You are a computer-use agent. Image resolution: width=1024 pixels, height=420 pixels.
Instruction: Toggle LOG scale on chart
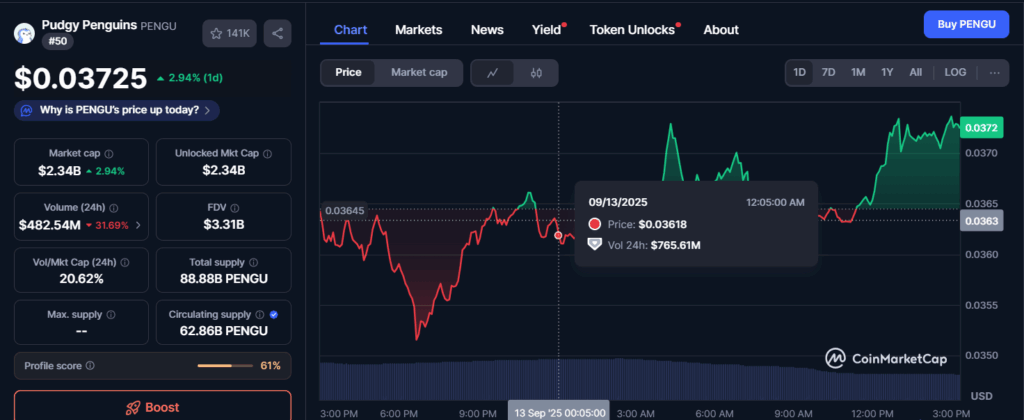[955, 73]
